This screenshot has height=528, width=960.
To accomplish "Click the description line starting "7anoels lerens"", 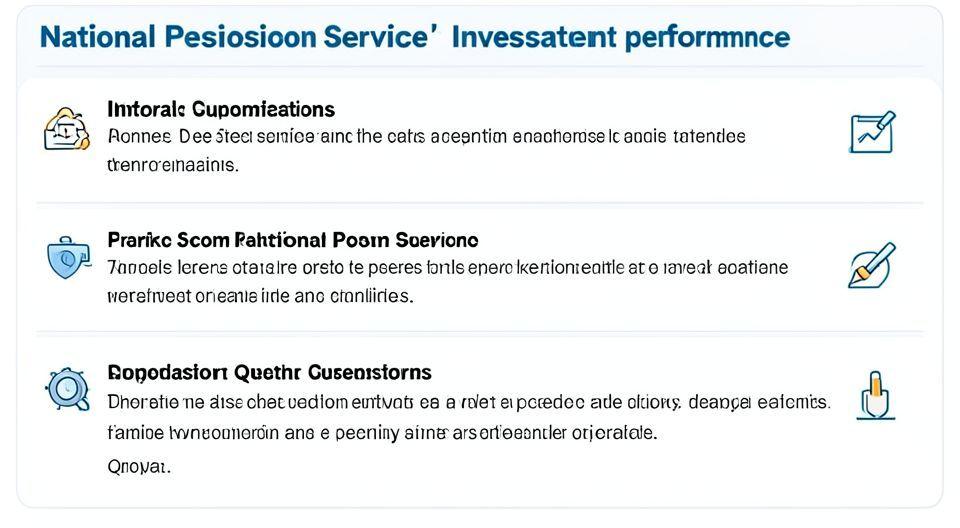I will pyautogui.click(x=447, y=268).
